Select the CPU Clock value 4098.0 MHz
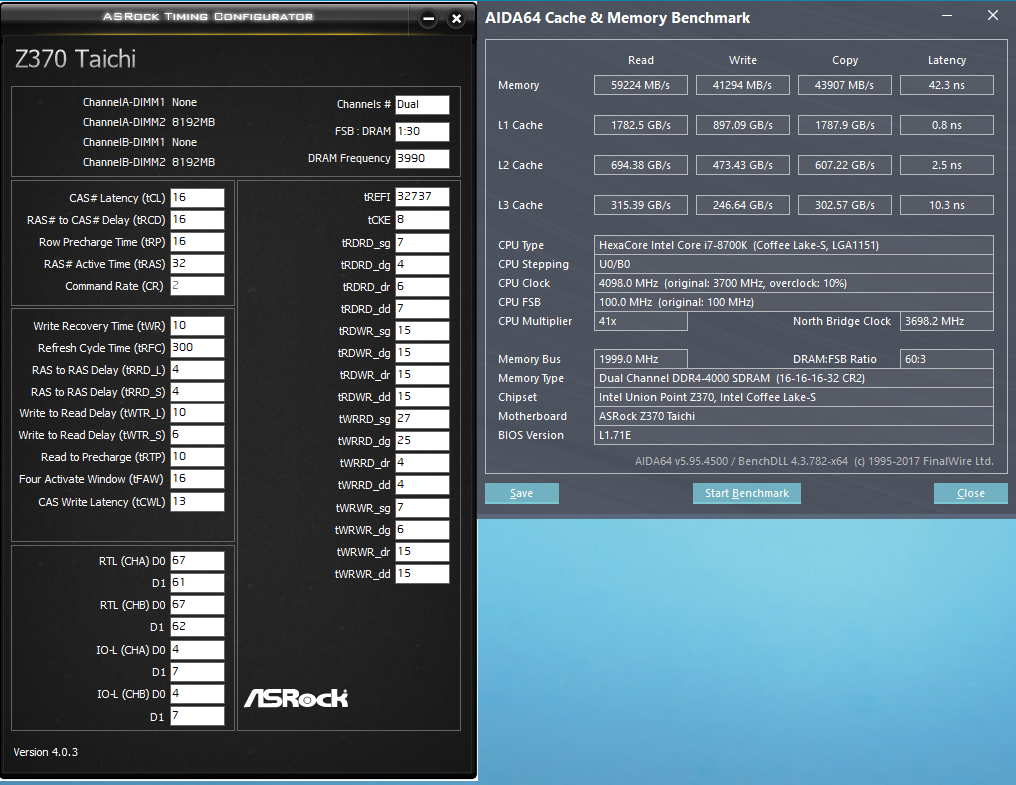Screen dimensions: 1016x785 (x=794, y=283)
